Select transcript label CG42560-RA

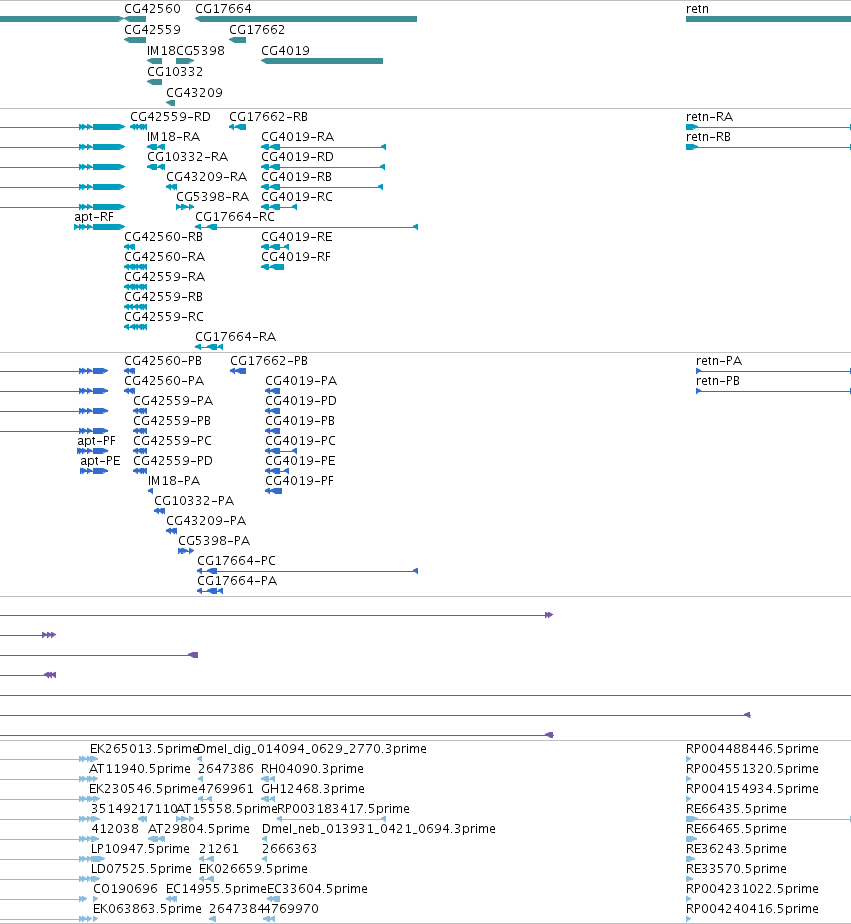click(164, 257)
